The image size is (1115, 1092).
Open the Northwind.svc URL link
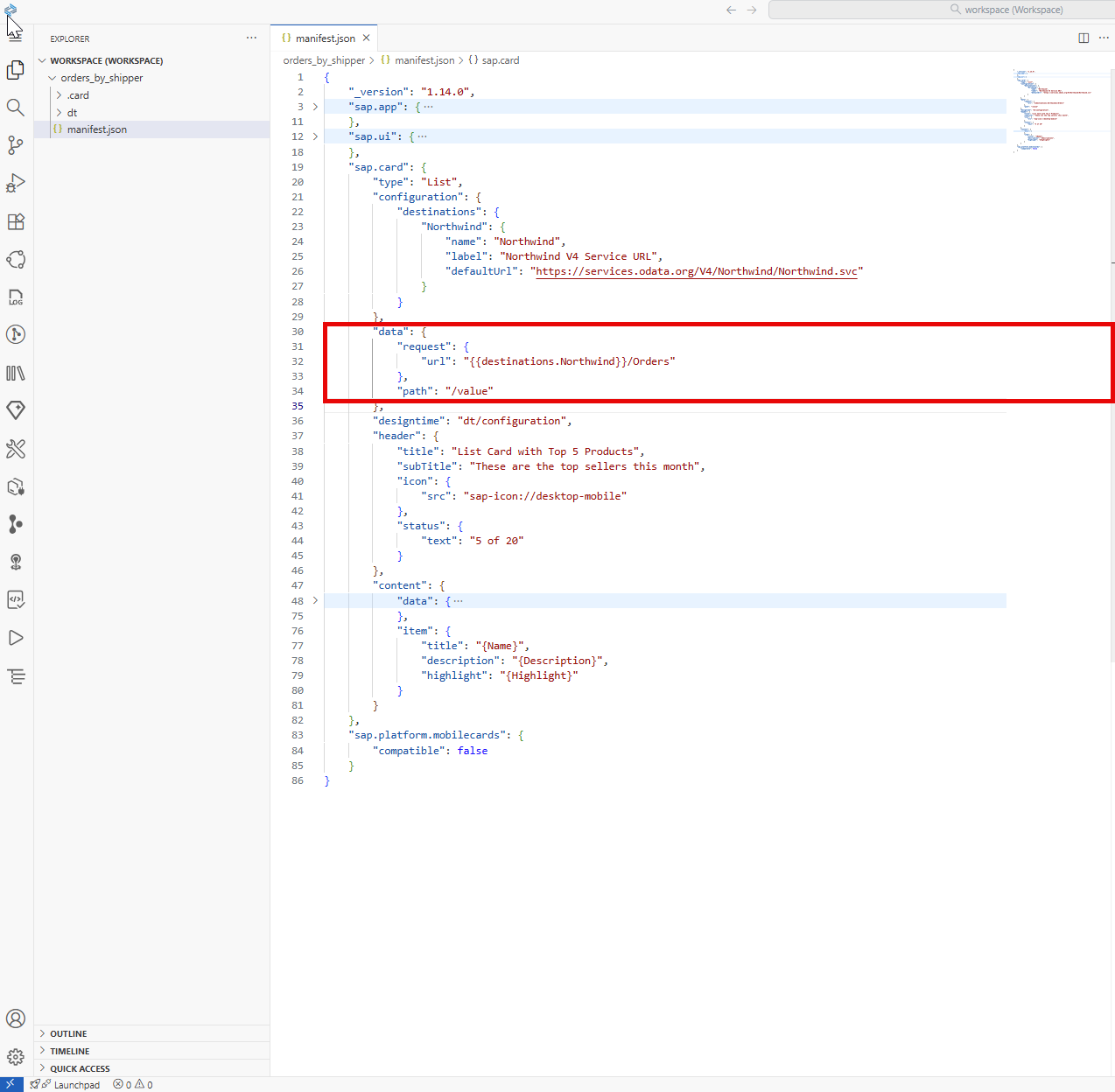pyautogui.click(x=697, y=271)
